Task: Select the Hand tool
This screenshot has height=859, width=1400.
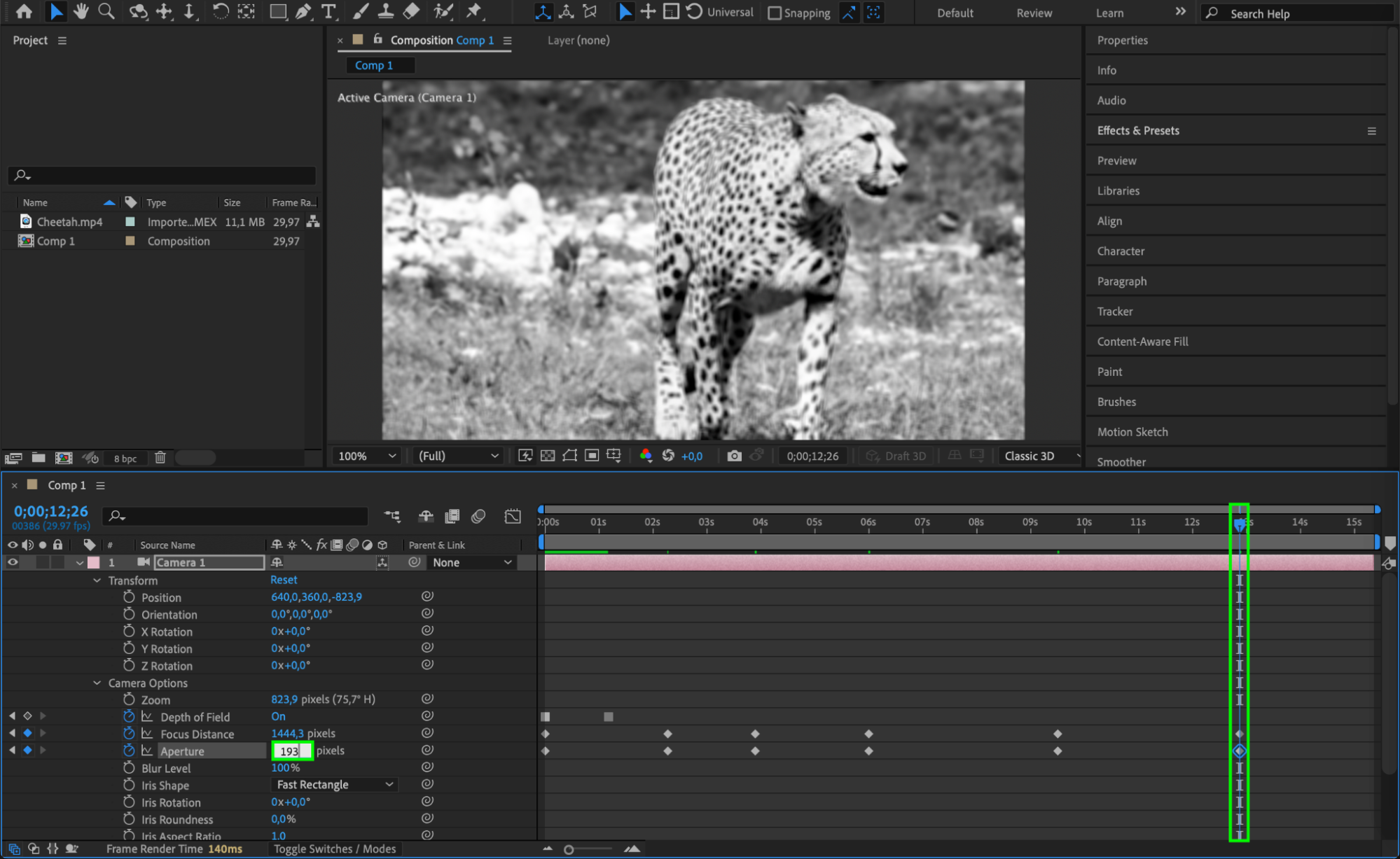Action: 81,11
